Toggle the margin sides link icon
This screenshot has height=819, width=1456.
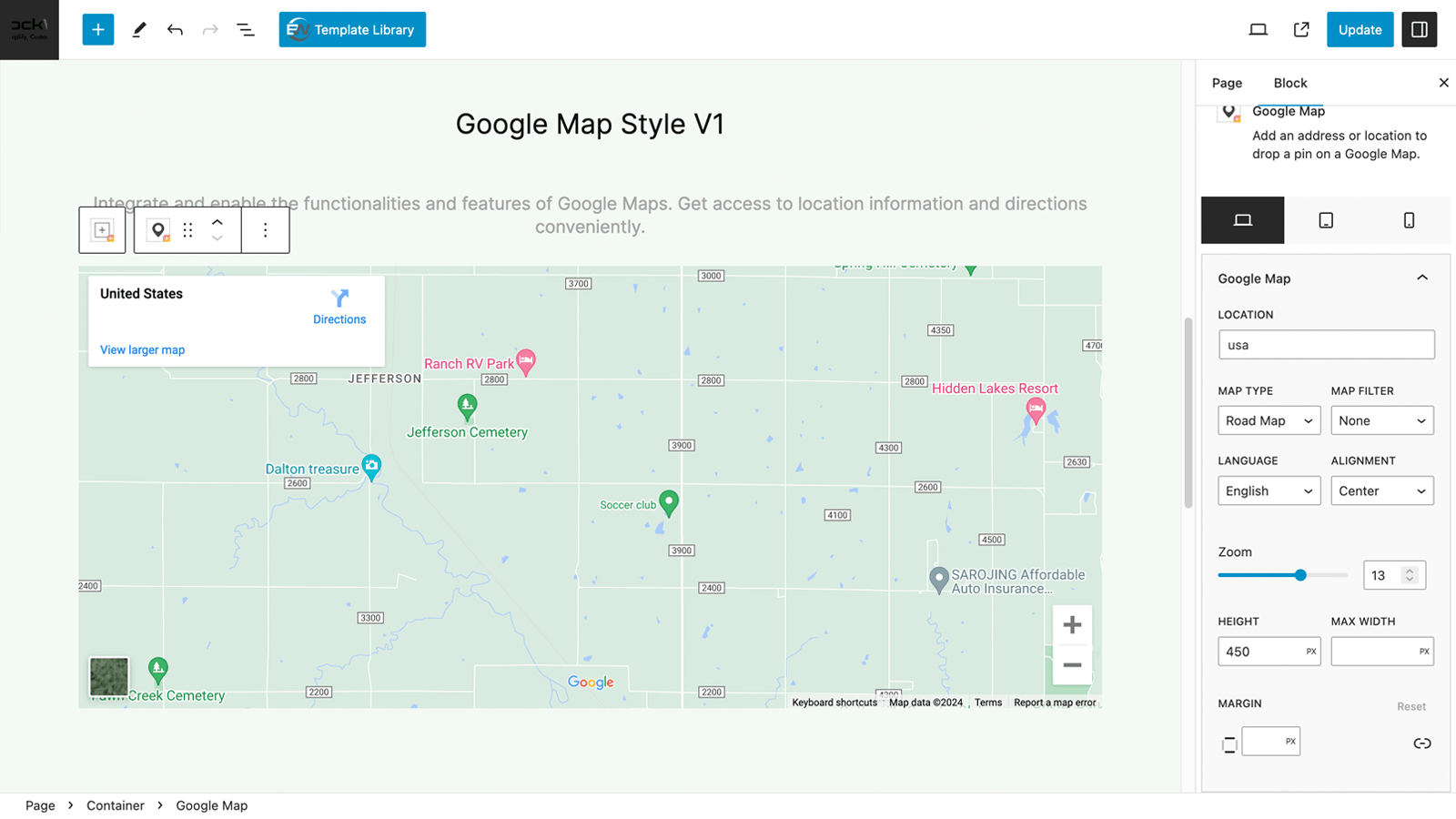pyautogui.click(x=1422, y=743)
